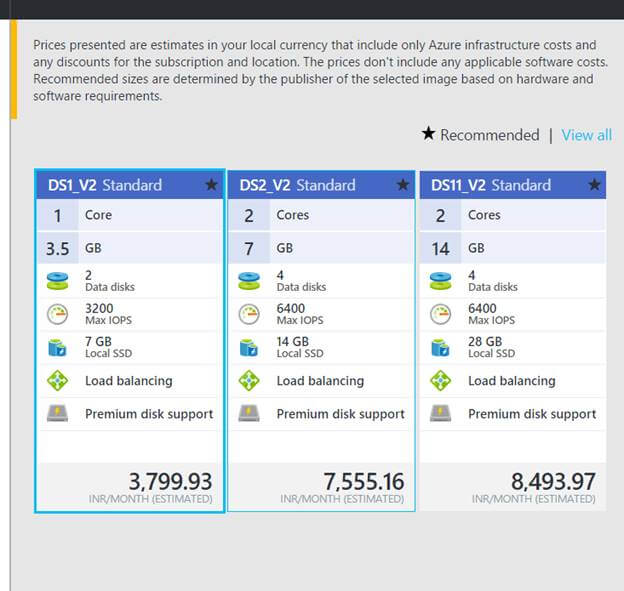
Task: Click the Load balancing icon in DS2_V2 card
Action: tap(249, 380)
